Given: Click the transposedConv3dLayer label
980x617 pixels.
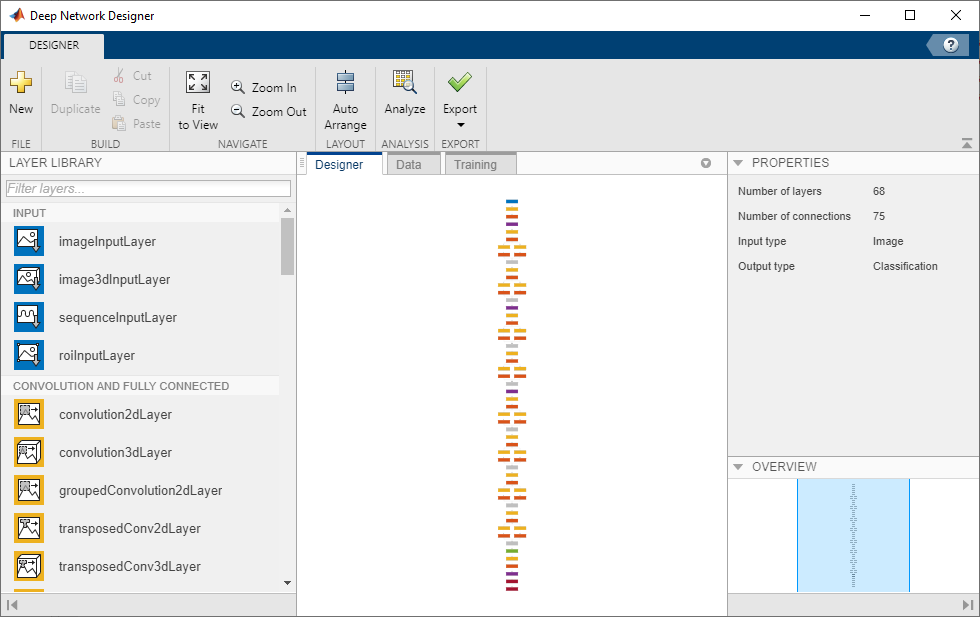Looking at the screenshot, I should coord(130,566).
